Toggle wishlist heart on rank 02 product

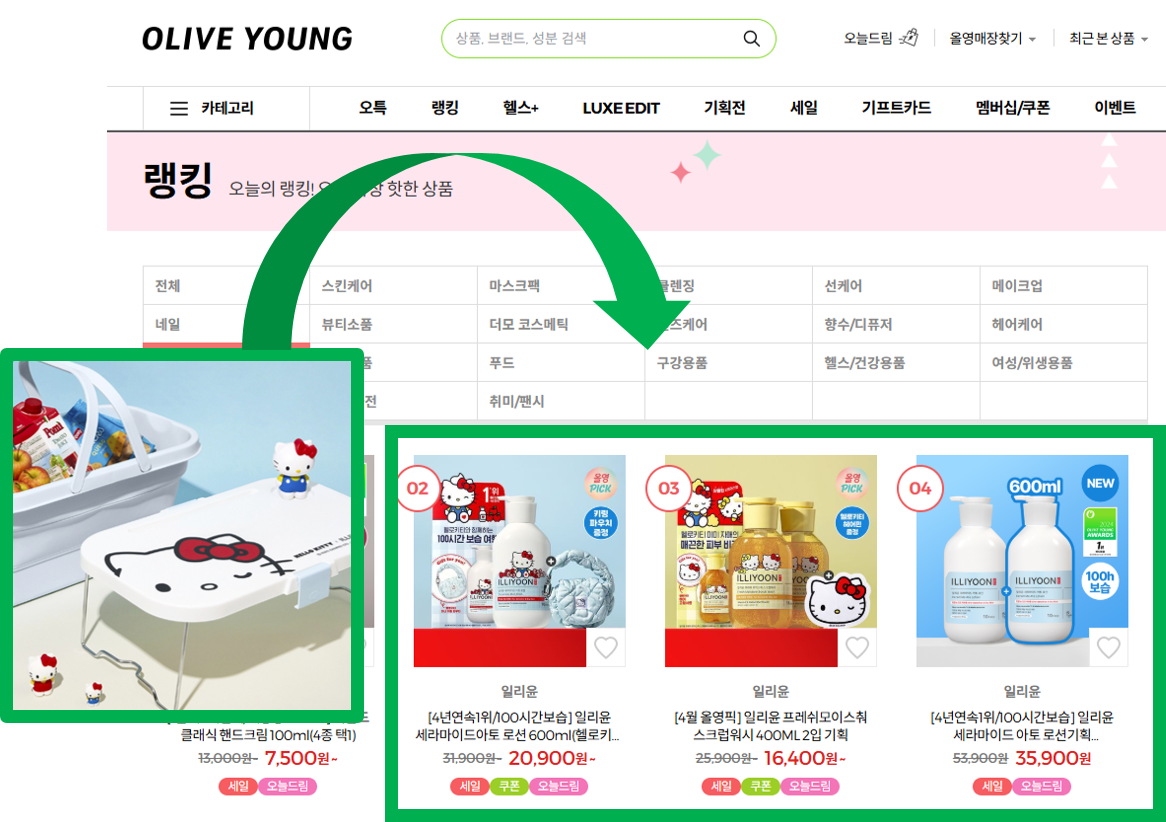pyautogui.click(x=606, y=648)
